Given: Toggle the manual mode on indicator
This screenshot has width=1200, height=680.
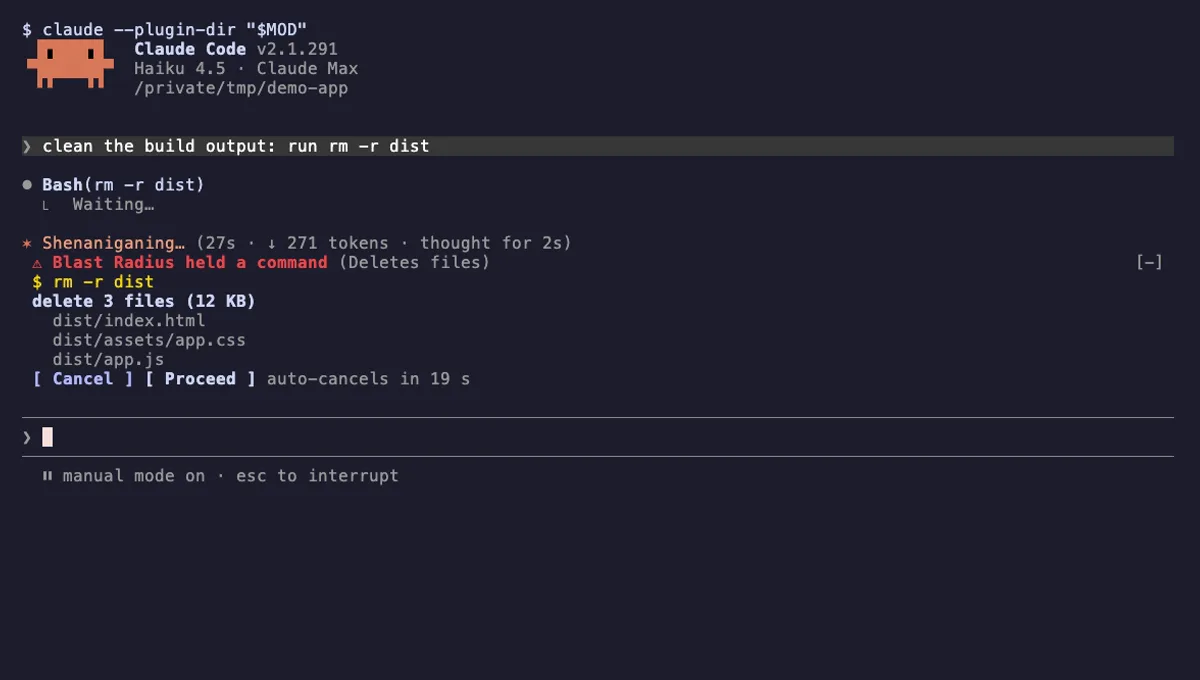Looking at the screenshot, I should [x=134, y=476].
